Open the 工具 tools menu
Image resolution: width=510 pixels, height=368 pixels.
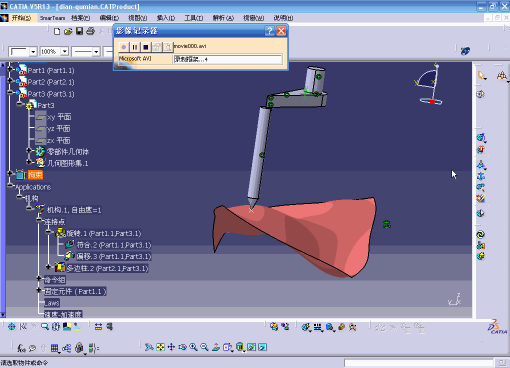click(194, 18)
